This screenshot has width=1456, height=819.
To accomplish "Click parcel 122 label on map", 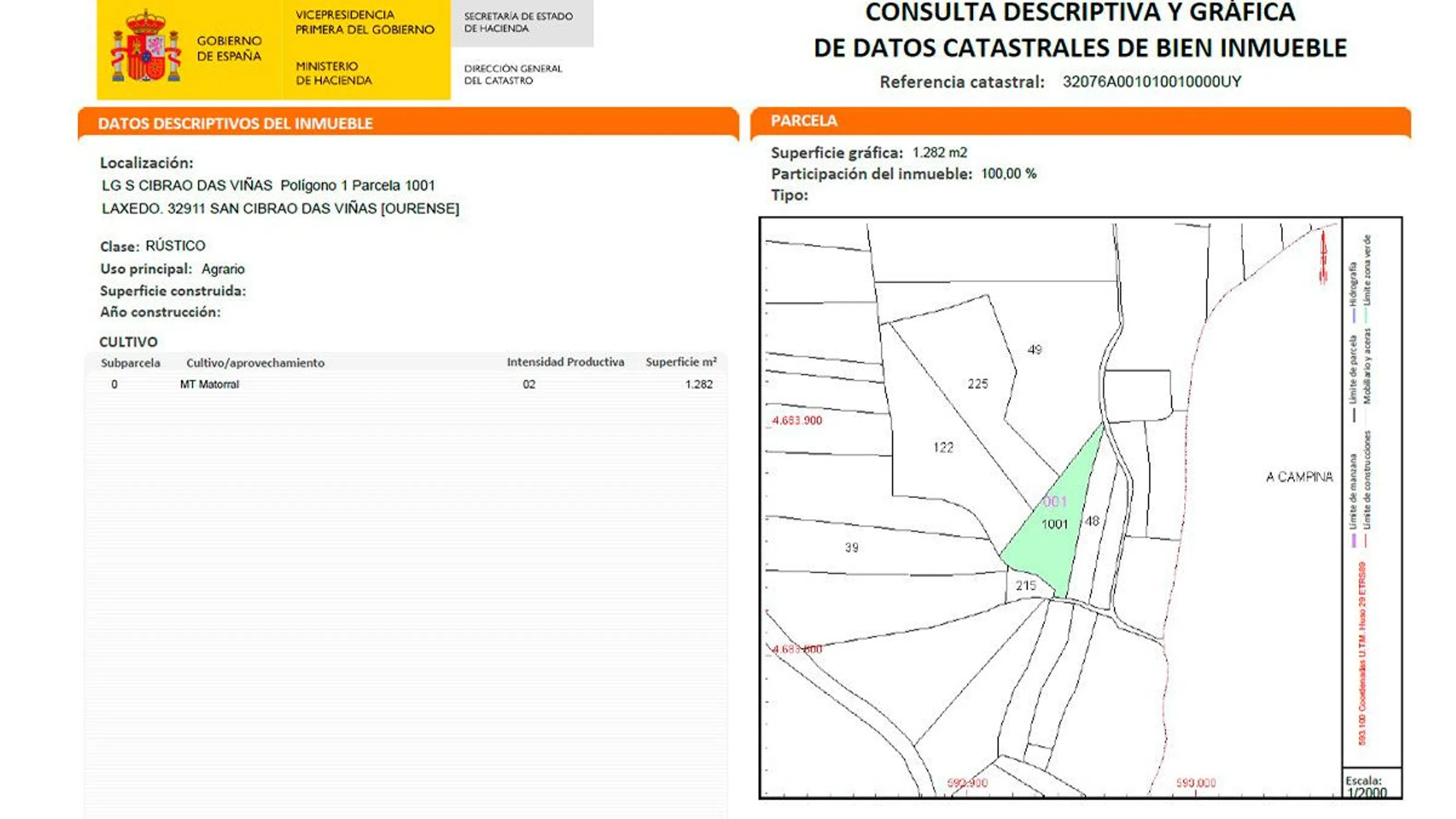I will point(943,448).
